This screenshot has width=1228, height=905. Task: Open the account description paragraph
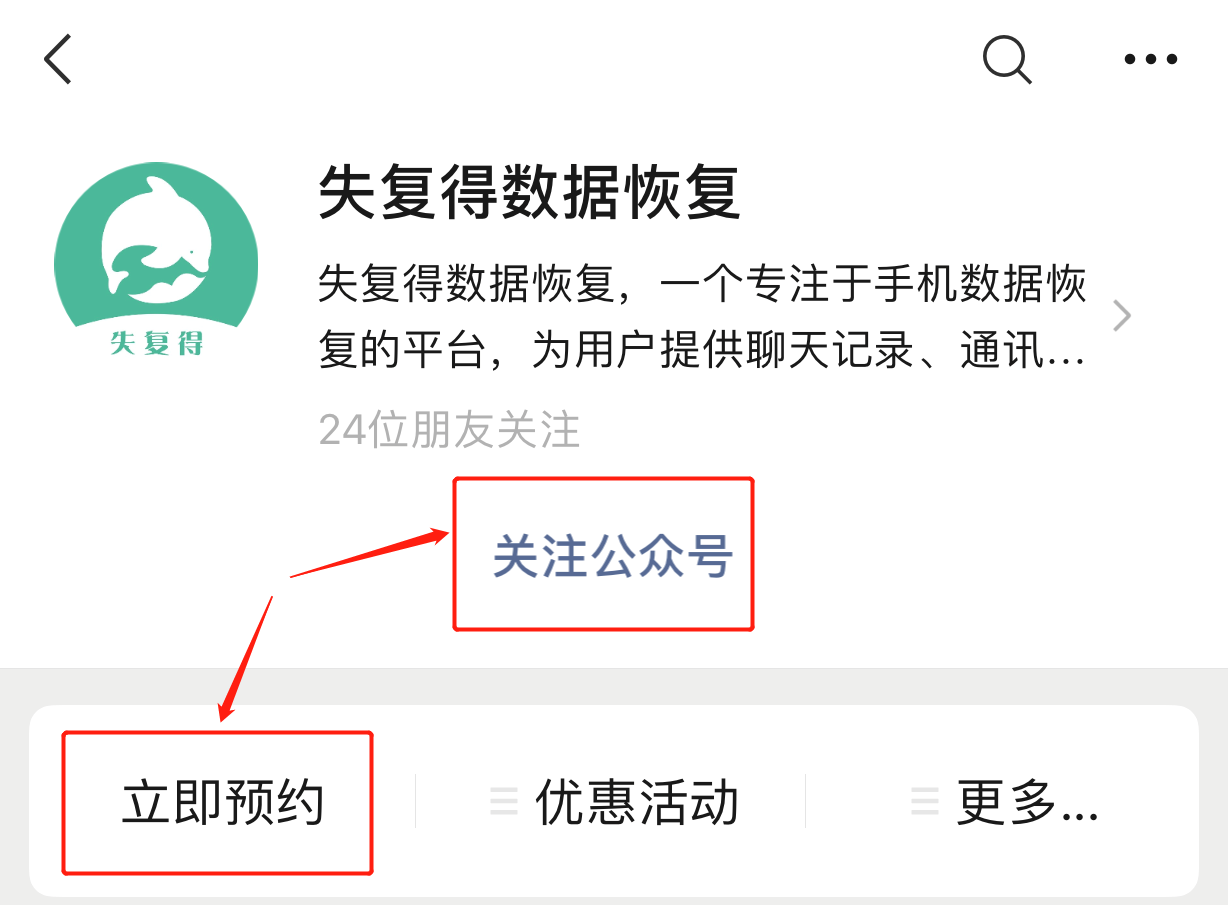pos(702,319)
